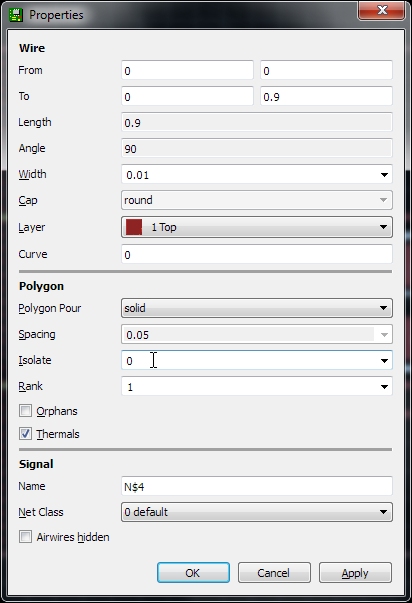The height and width of the screenshot is (603, 412).
Task: Click the red Top layer color swatch
Action: (134, 227)
